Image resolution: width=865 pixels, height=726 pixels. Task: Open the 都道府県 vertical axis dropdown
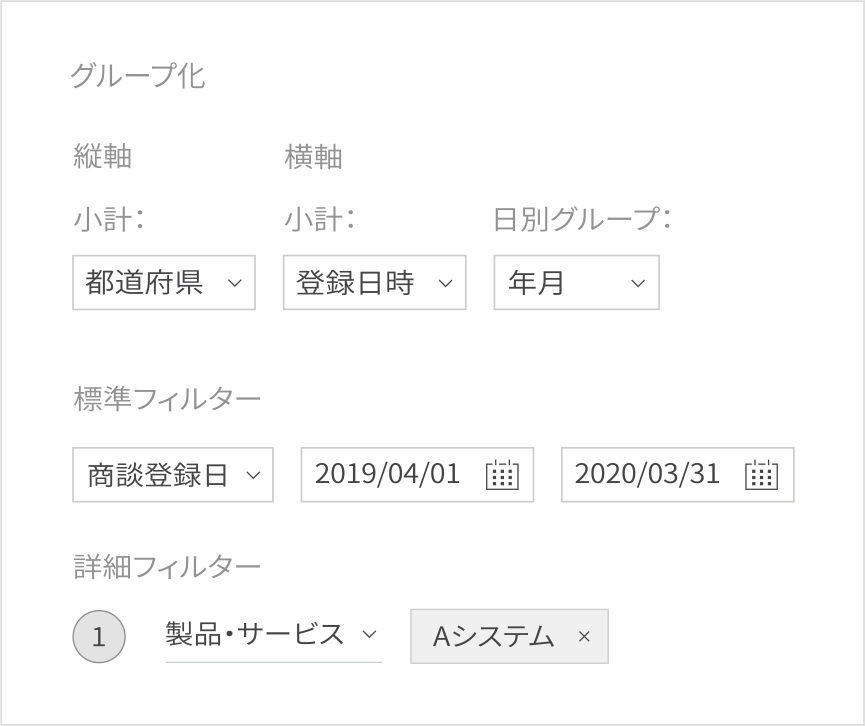coord(164,283)
